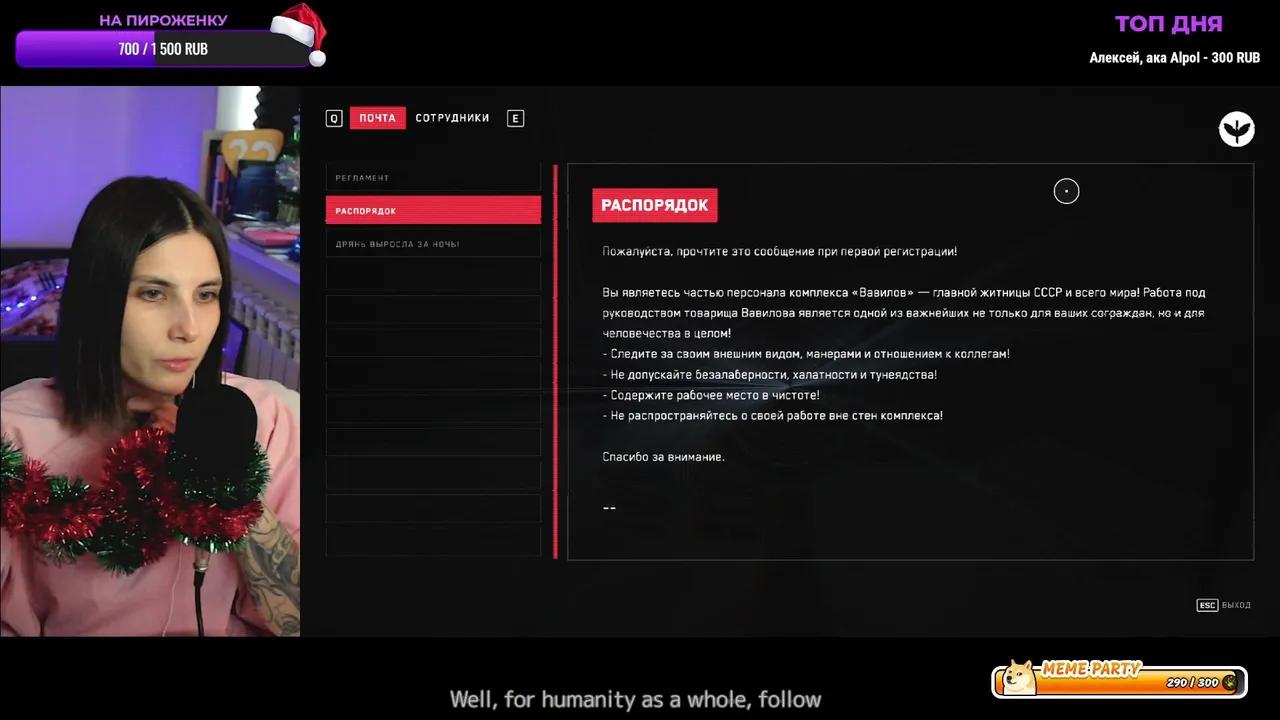Click the round plant emblem icon
The height and width of the screenshot is (720, 1280).
pos(1237,129)
